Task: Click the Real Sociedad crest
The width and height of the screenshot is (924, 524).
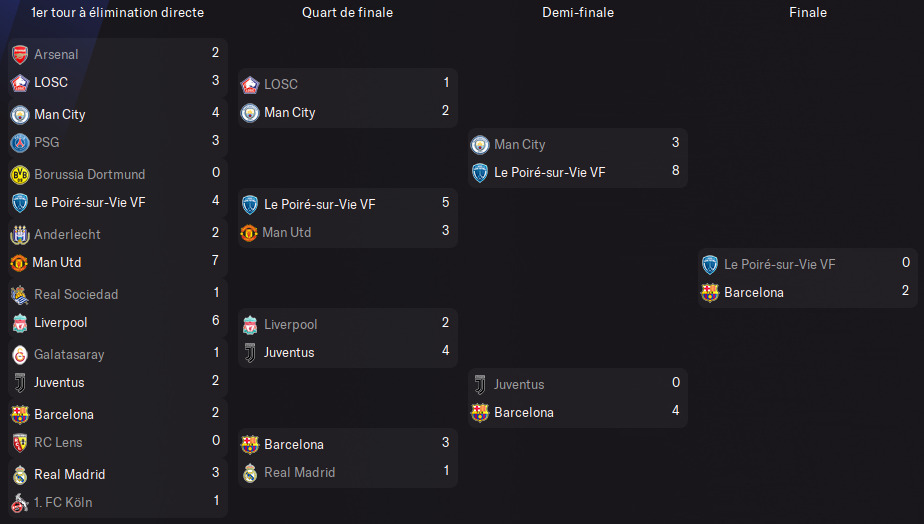Action: (20, 295)
